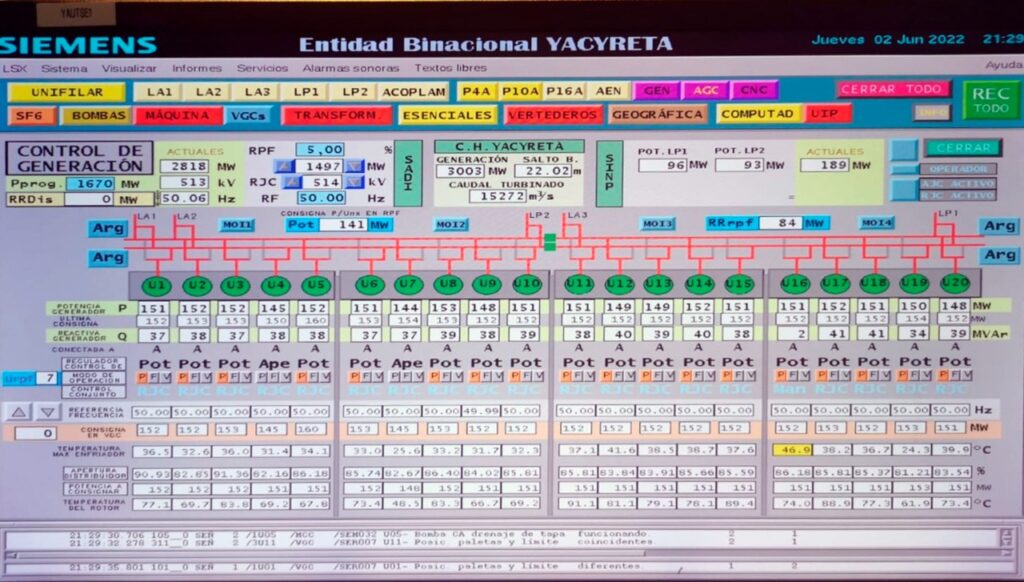Toggle P mode box under U6
The height and width of the screenshot is (582, 1024).
(354, 377)
